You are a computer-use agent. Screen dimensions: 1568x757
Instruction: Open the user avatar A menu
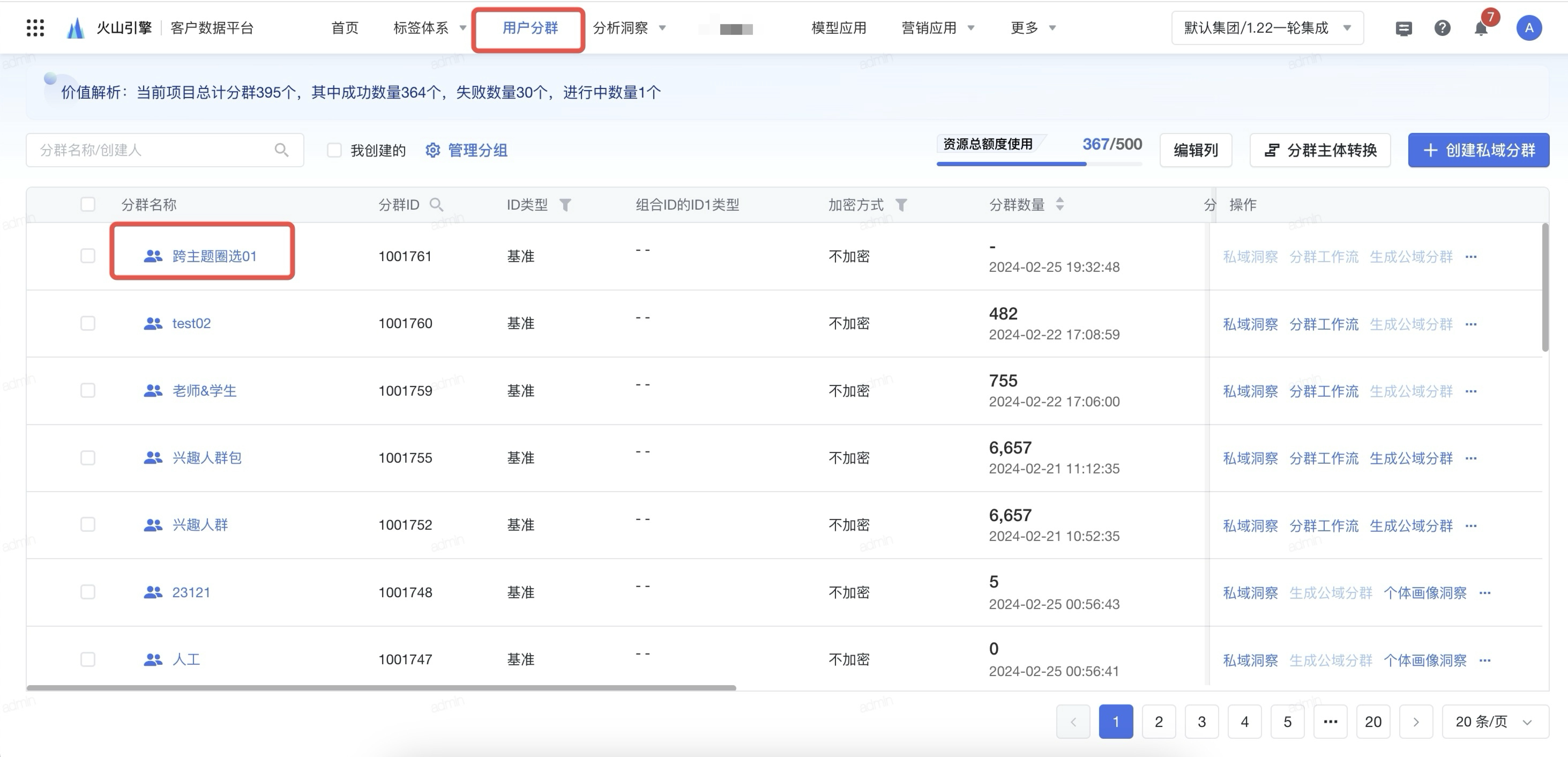pyautogui.click(x=1528, y=28)
